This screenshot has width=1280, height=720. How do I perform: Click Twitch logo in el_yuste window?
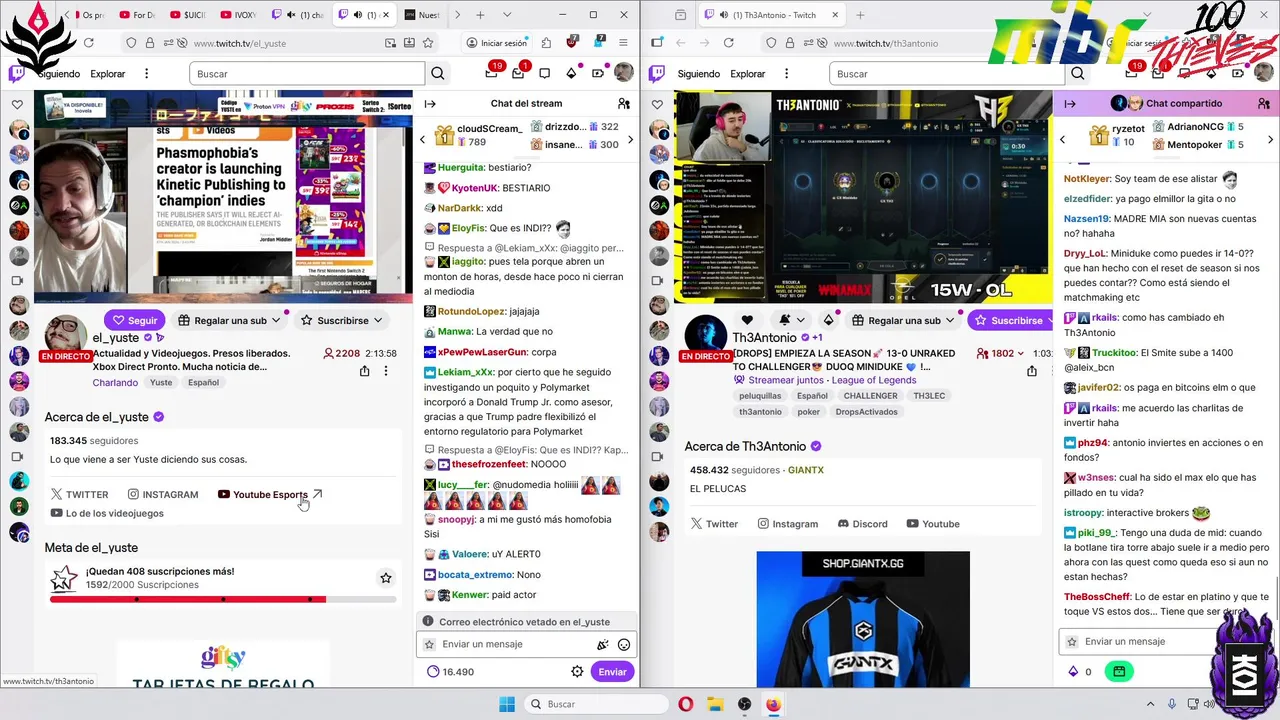pyautogui.click(x=17, y=74)
